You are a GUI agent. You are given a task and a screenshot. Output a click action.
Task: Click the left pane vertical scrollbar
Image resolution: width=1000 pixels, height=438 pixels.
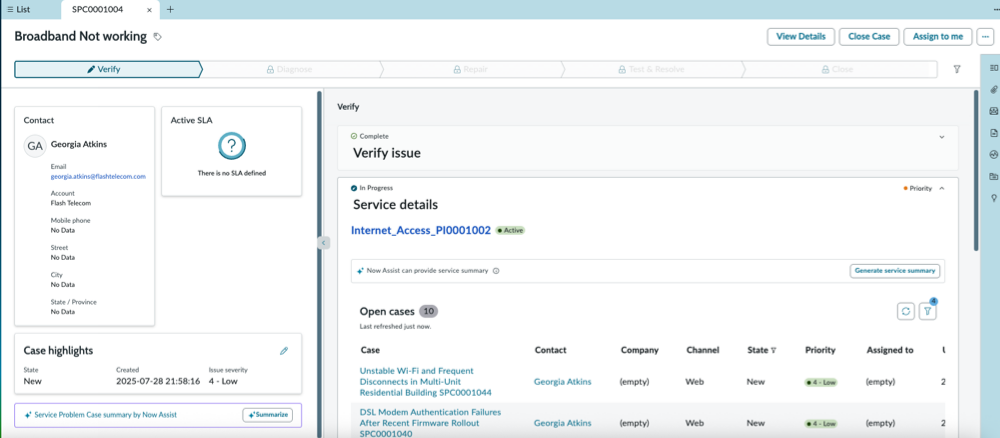tap(319, 264)
